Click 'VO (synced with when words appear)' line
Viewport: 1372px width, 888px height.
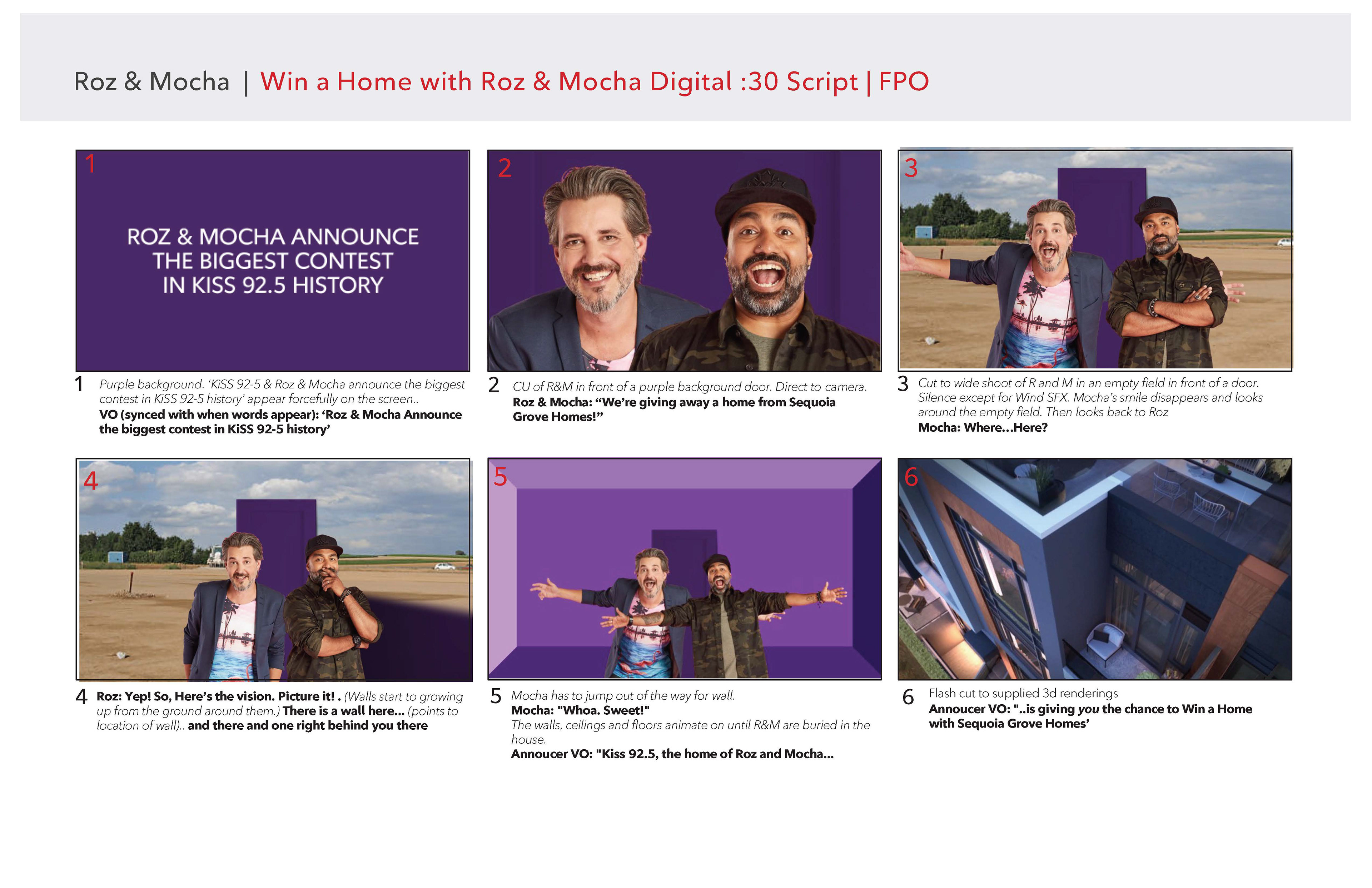click(x=280, y=422)
